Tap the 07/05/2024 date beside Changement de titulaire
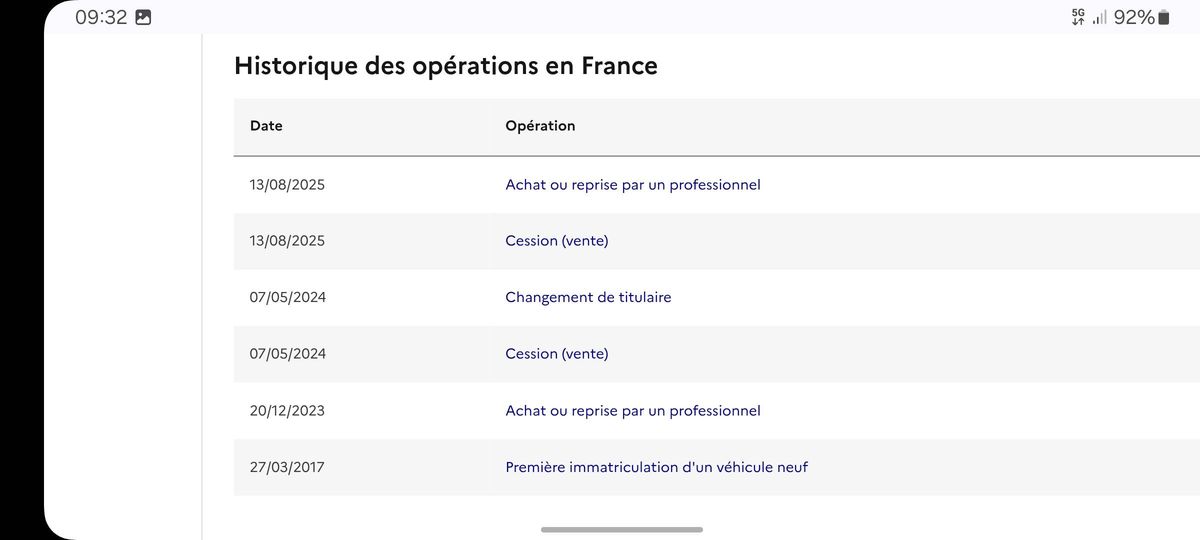 point(287,297)
